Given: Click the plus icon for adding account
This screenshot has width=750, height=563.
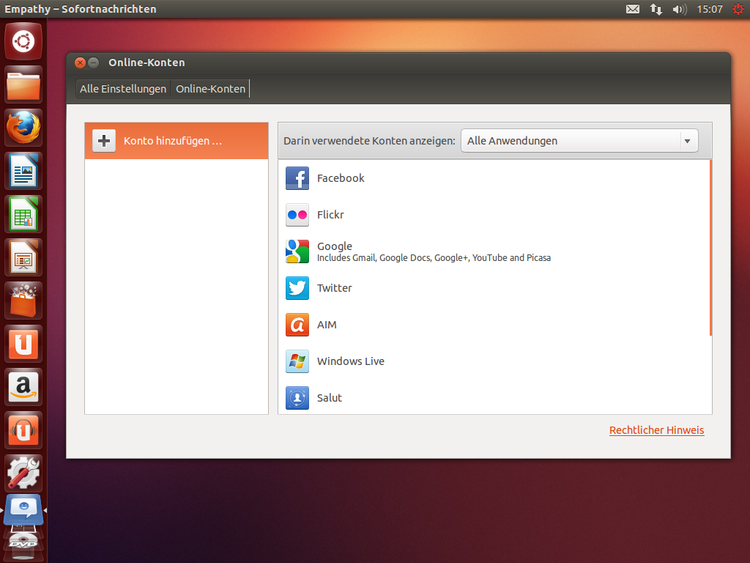Looking at the screenshot, I should (104, 141).
